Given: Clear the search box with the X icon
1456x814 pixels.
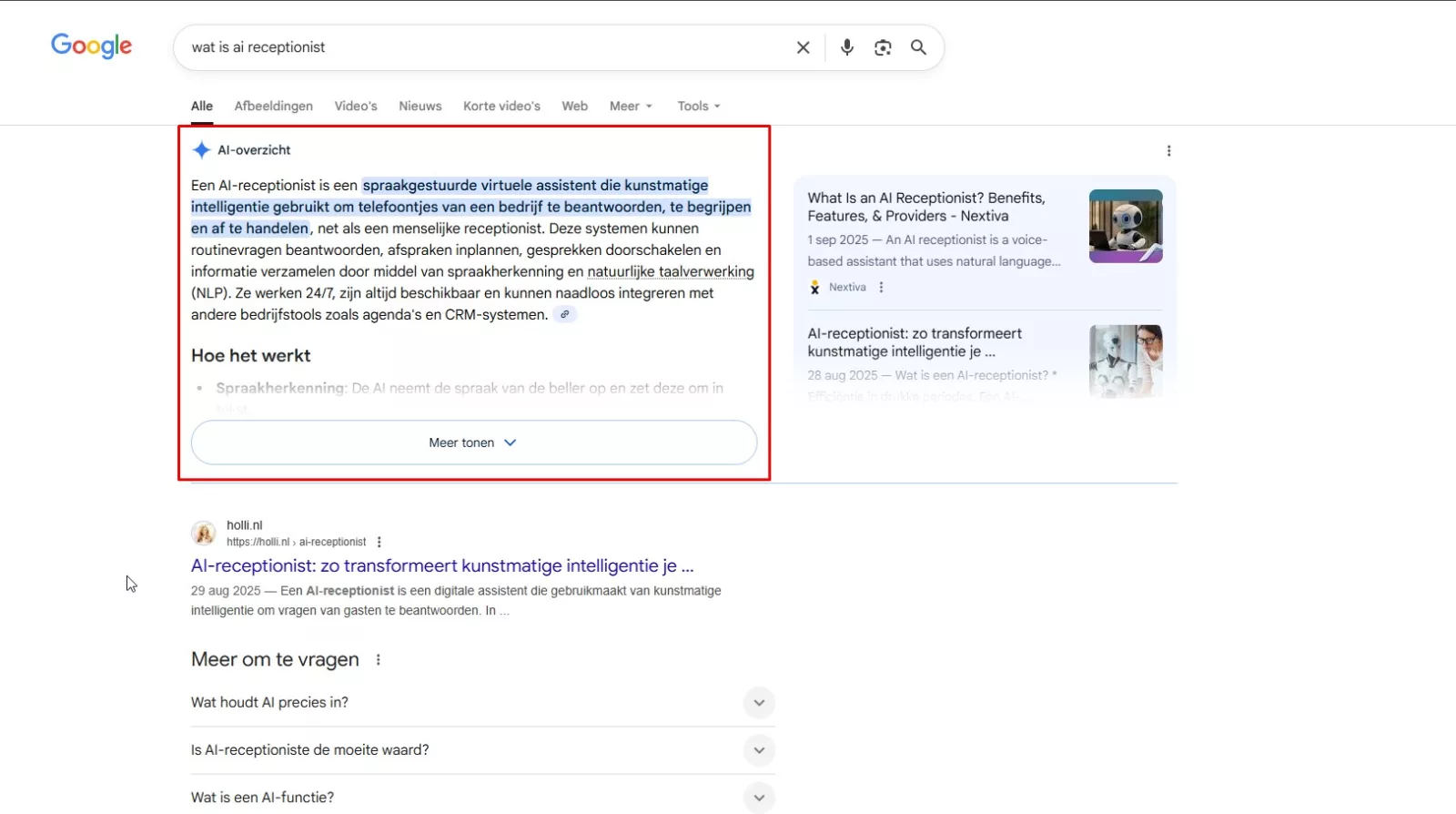Looking at the screenshot, I should (x=803, y=47).
